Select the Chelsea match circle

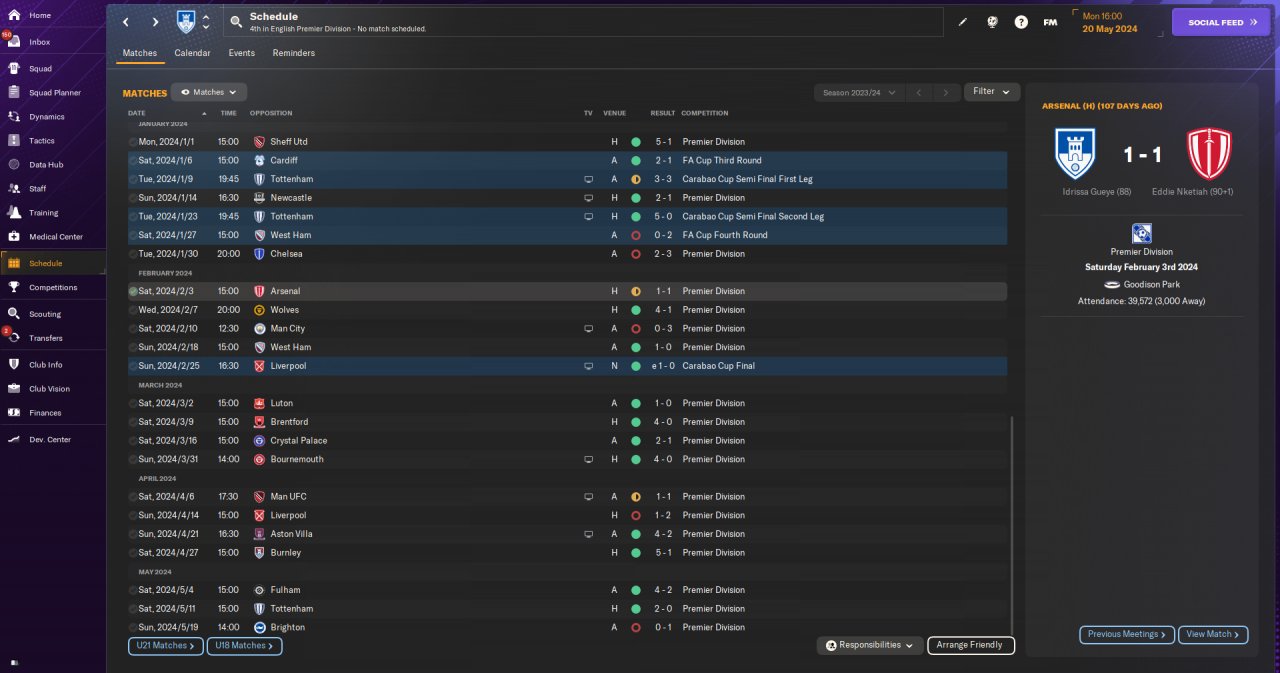pyautogui.click(x=133, y=254)
